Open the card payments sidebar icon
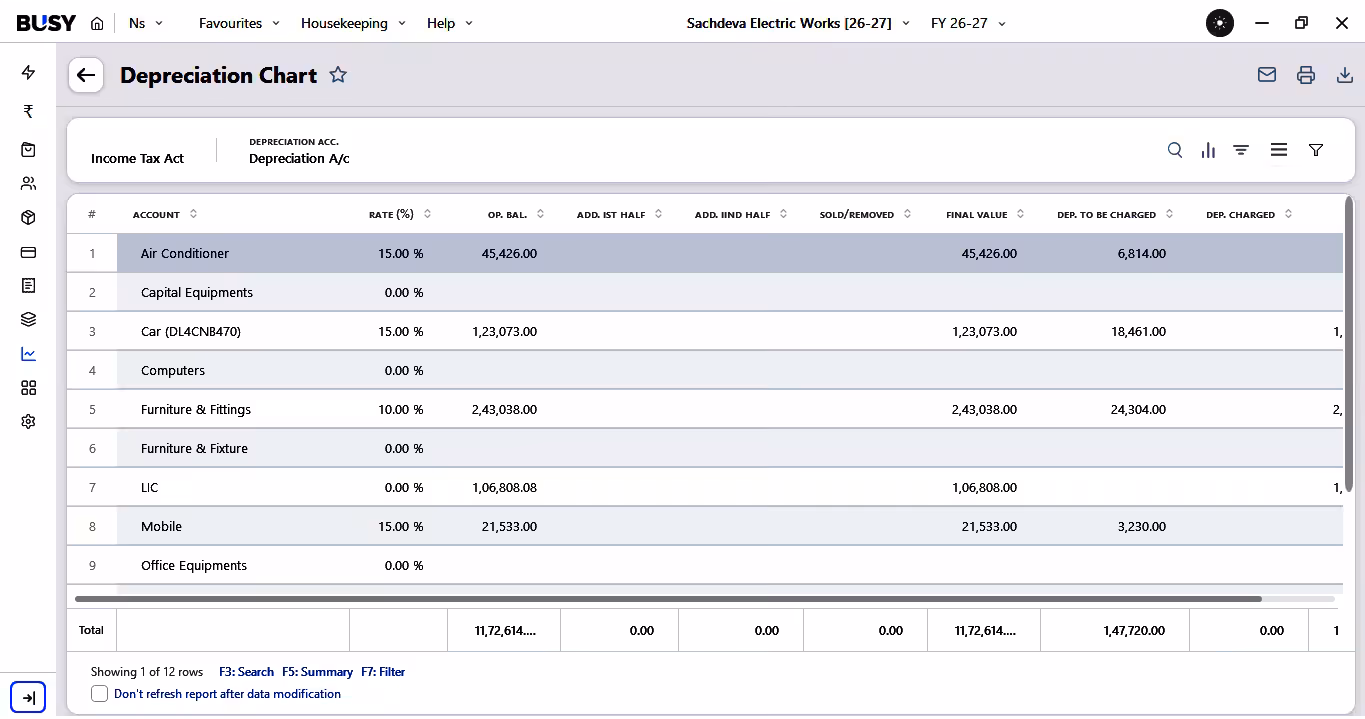Screen dimensions: 1365x719 coord(28,252)
